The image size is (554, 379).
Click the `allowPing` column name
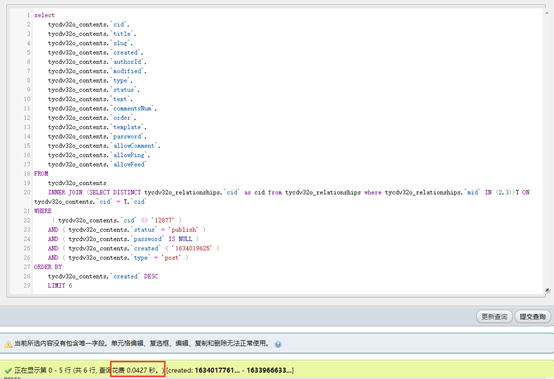[x=129, y=155]
